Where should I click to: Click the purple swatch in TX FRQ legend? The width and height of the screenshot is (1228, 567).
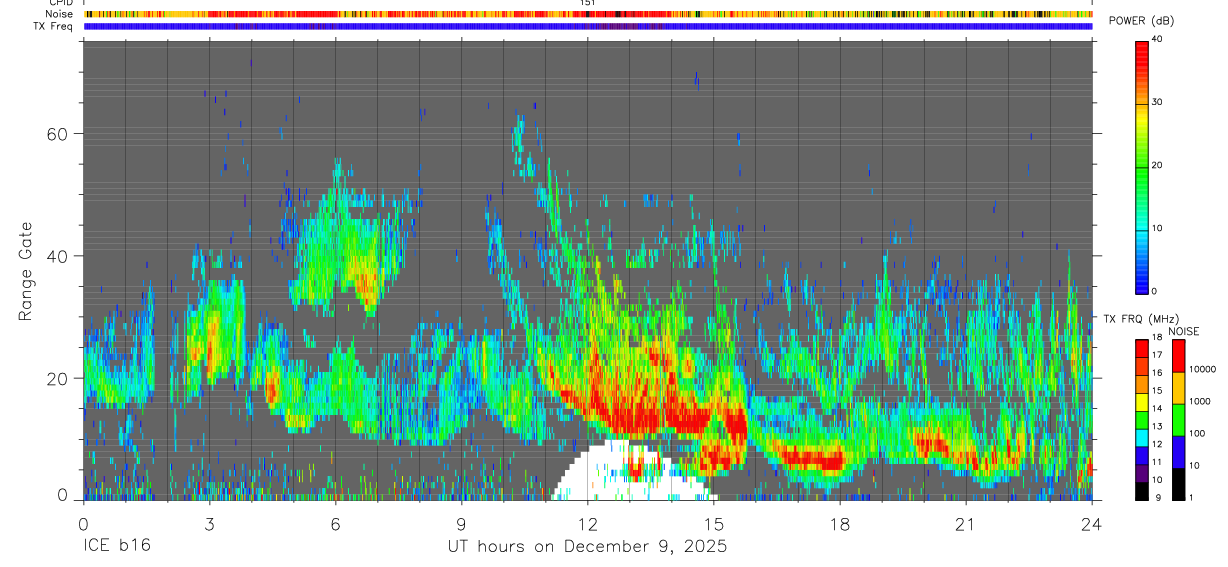(x=1141, y=471)
